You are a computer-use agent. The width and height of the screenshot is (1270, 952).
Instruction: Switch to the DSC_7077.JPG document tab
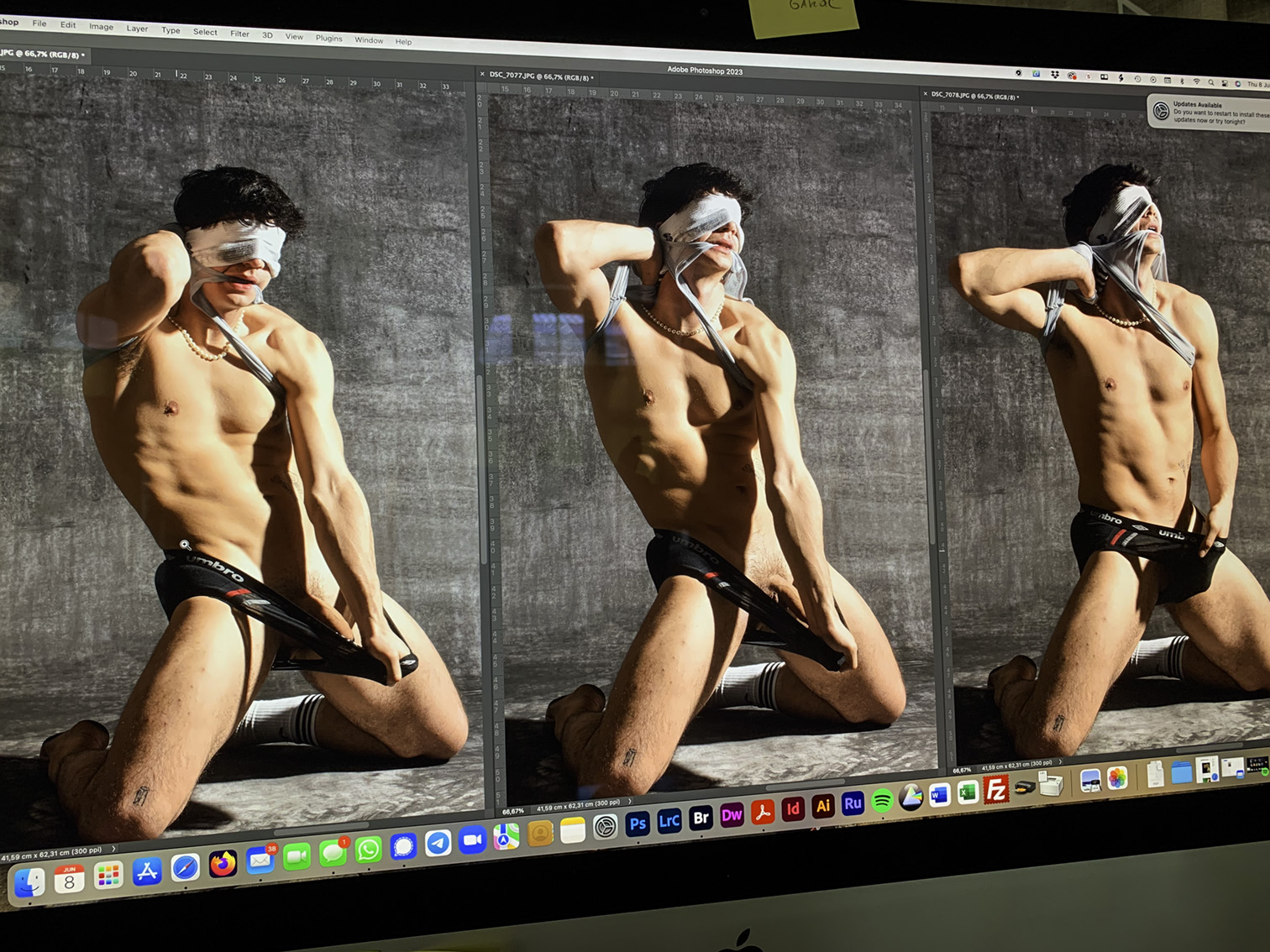(541, 76)
